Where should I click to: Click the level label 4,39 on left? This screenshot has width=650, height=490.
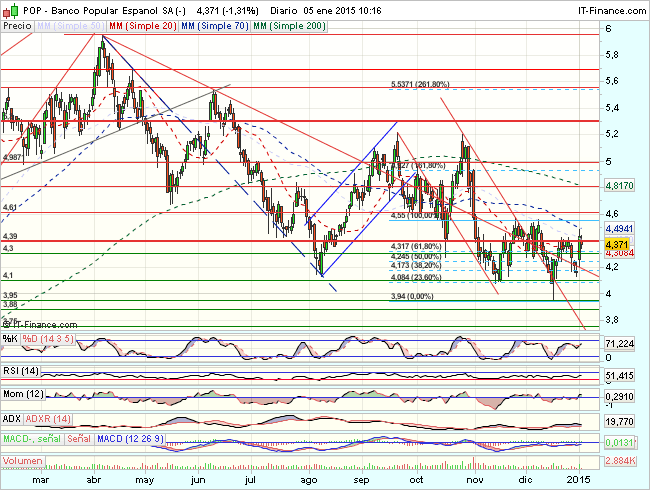[10, 236]
